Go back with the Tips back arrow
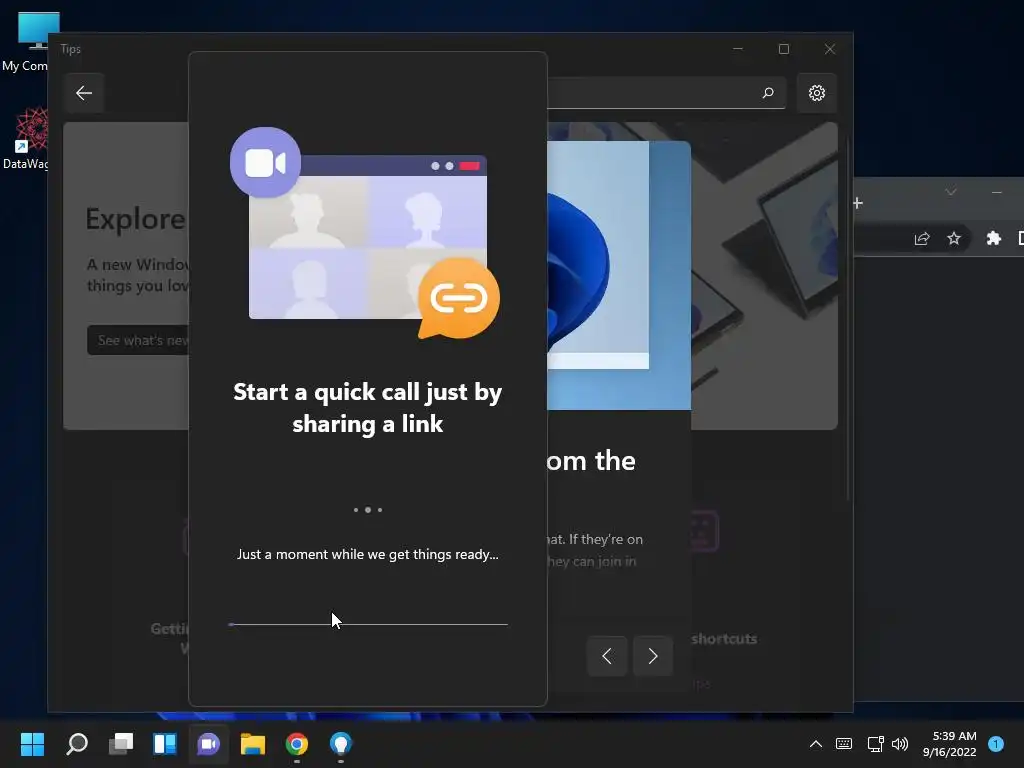The width and height of the screenshot is (1024, 768). click(x=84, y=93)
